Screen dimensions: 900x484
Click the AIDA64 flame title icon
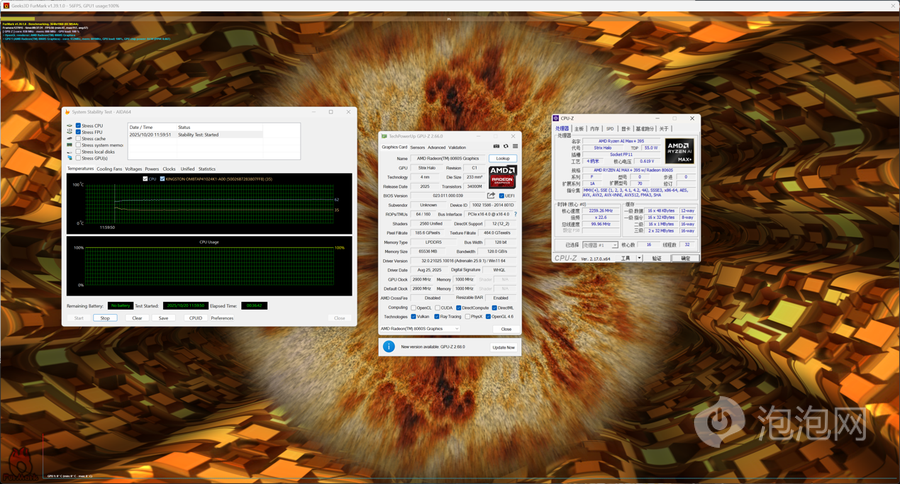66,112
